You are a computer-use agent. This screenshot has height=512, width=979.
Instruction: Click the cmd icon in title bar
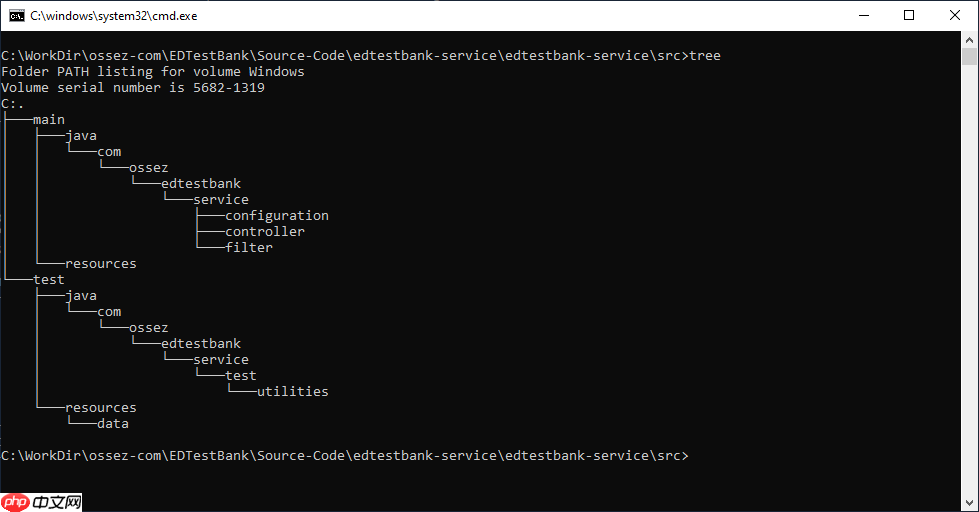(17, 15)
